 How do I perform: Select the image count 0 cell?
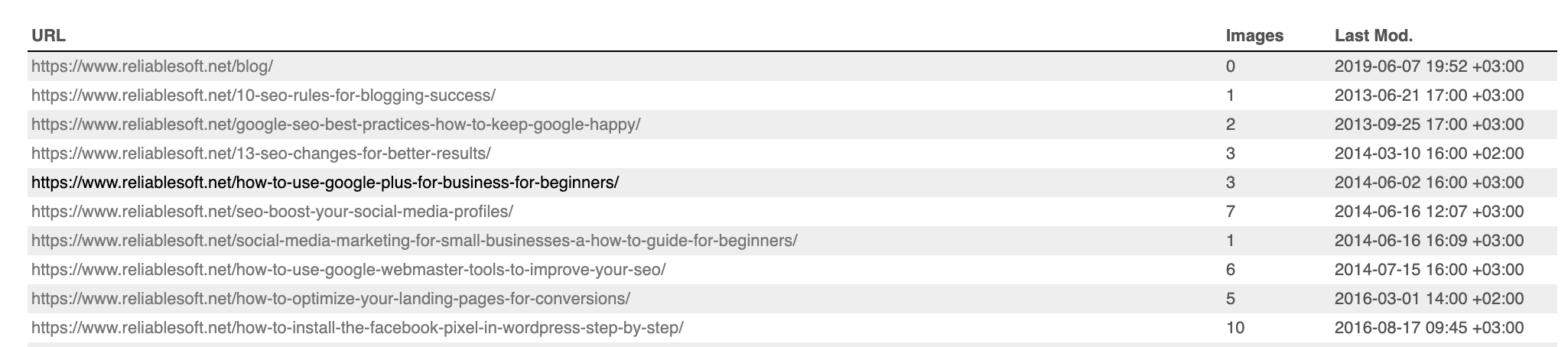click(x=1230, y=66)
